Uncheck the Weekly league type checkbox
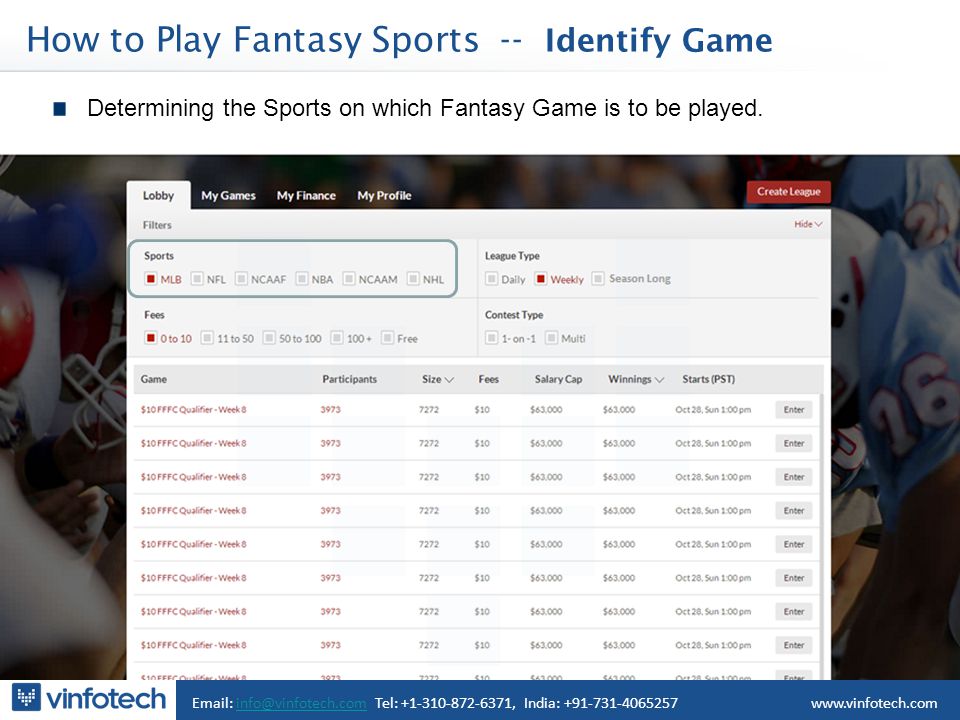Image resolution: width=960 pixels, height=720 pixels. (x=540, y=279)
